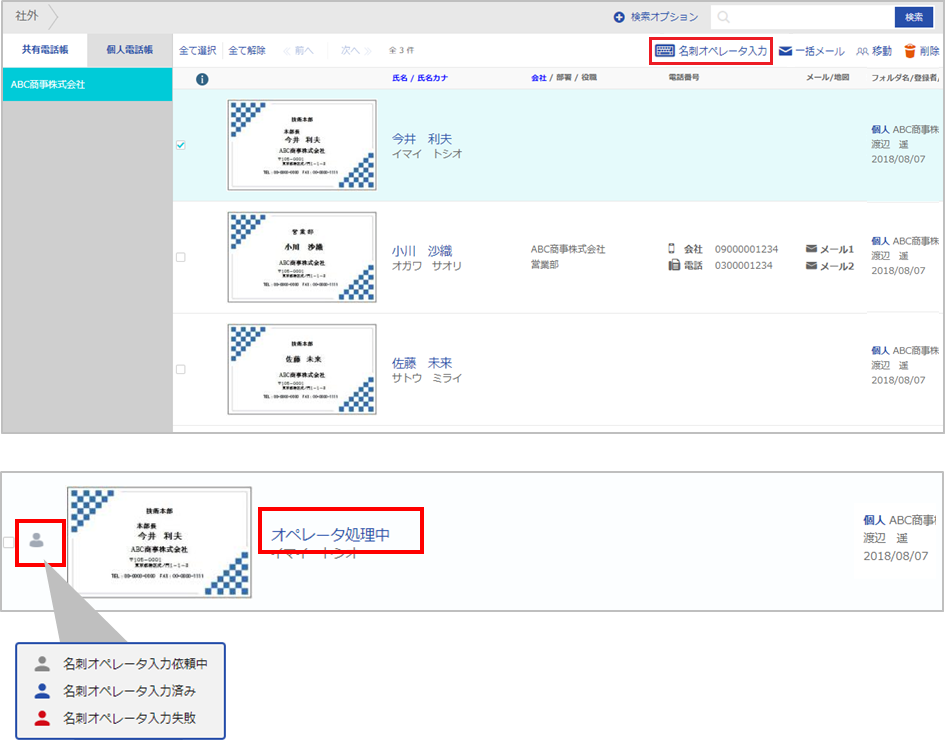
Task: Go to next page with 次へ
Action: pyautogui.click(x=349, y=50)
